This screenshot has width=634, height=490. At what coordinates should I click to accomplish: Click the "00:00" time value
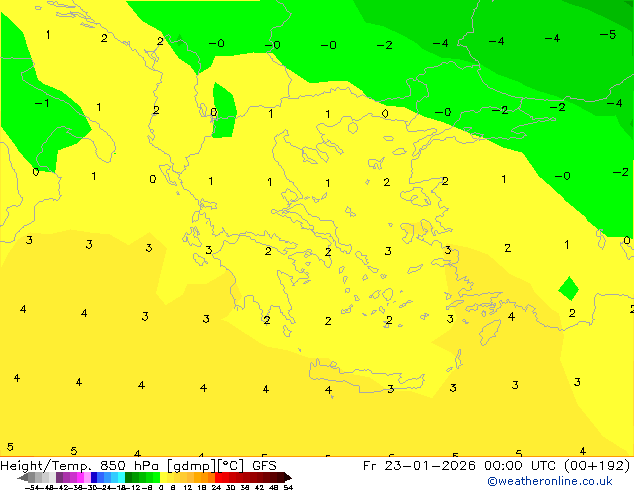point(503,465)
